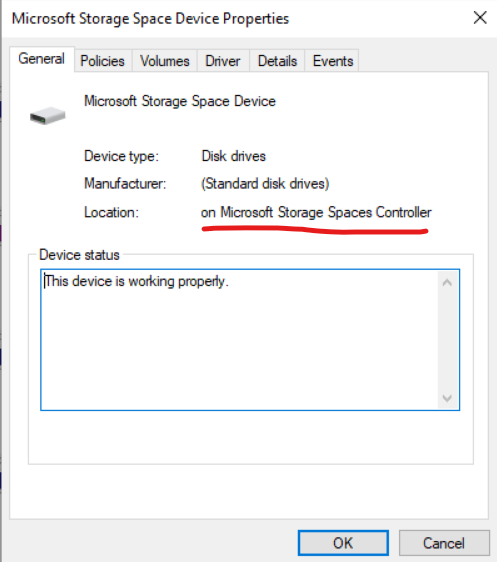Switch to the Policies tab

point(102,61)
